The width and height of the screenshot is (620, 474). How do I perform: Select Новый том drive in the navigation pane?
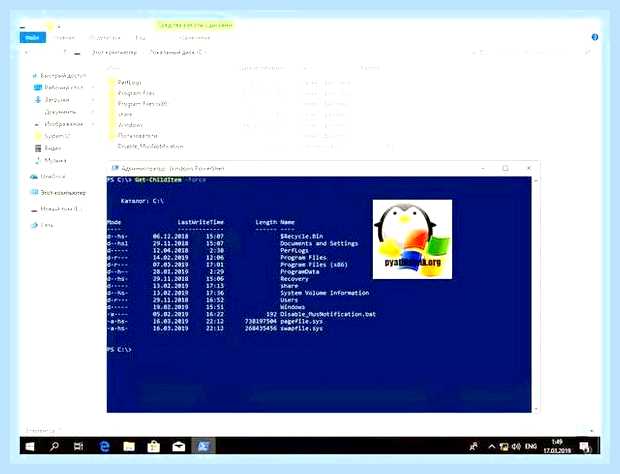(59, 209)
